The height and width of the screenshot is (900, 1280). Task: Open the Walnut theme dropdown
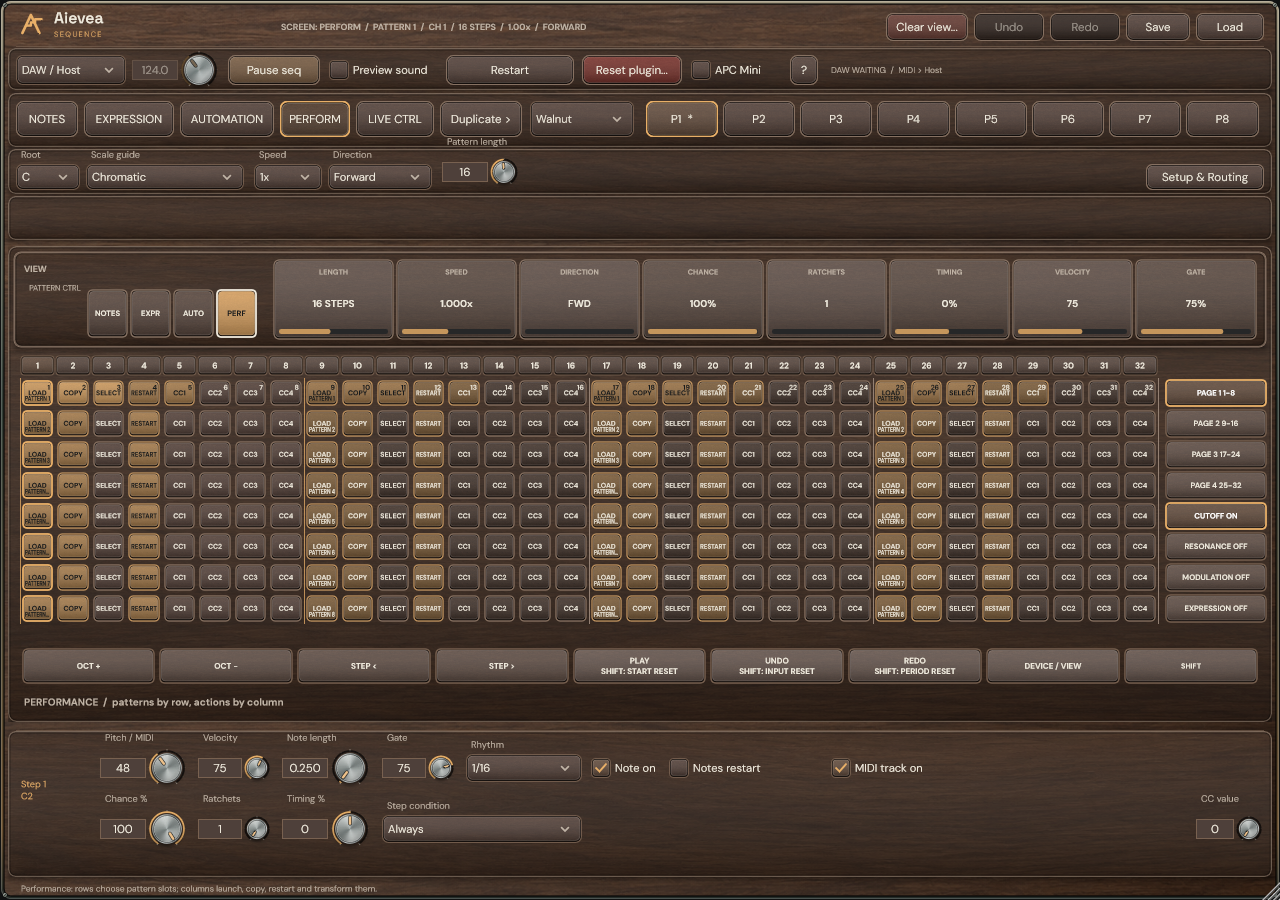coord(582,119)
